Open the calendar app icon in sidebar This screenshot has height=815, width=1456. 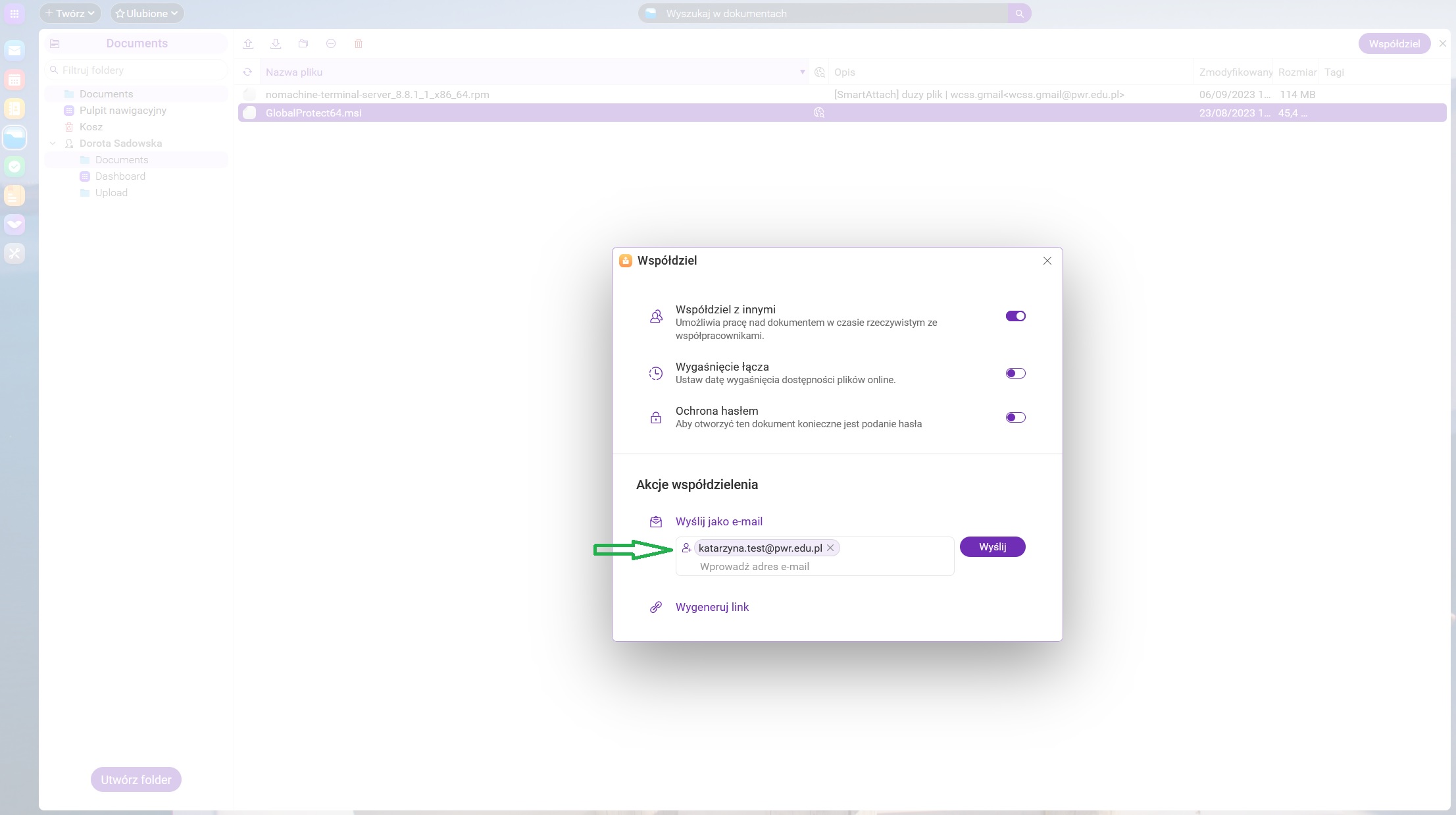click(14, 80)
